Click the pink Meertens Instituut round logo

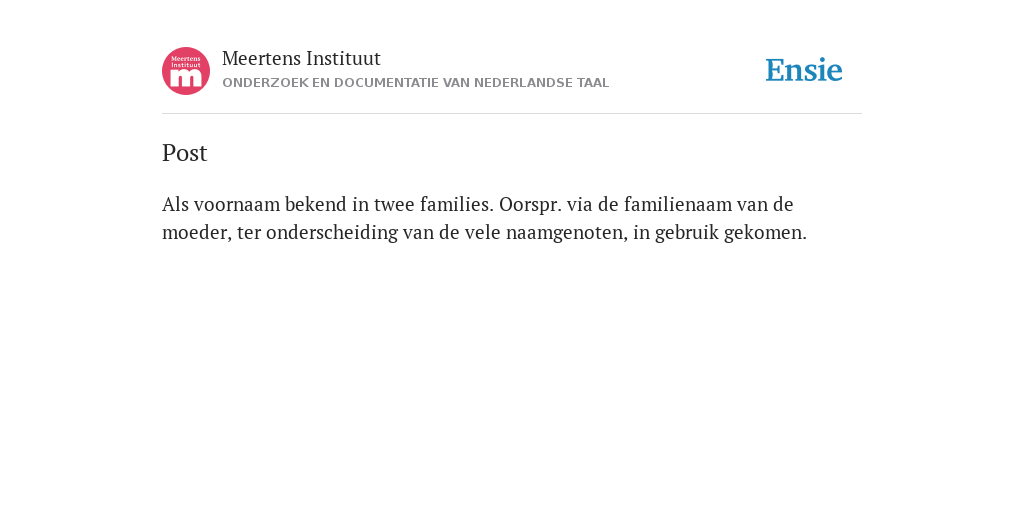tap(186, 71)
